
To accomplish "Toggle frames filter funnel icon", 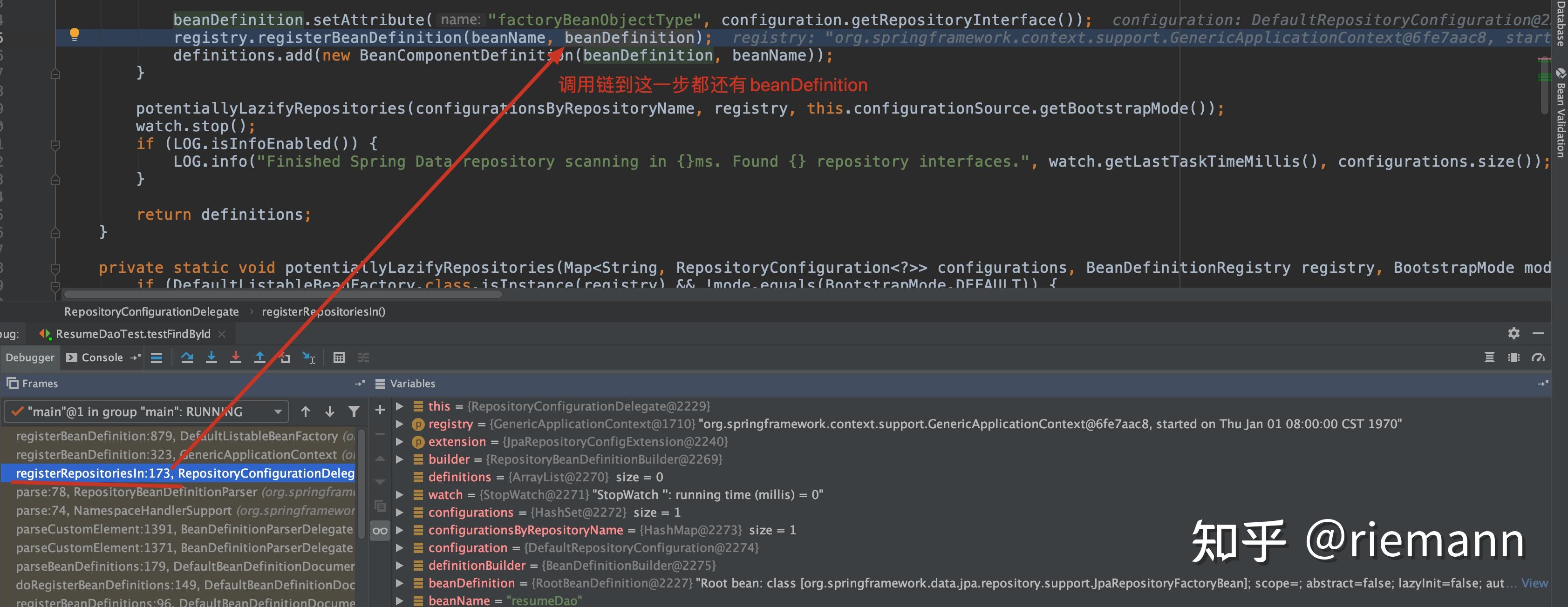I will [x=354, y=412].
